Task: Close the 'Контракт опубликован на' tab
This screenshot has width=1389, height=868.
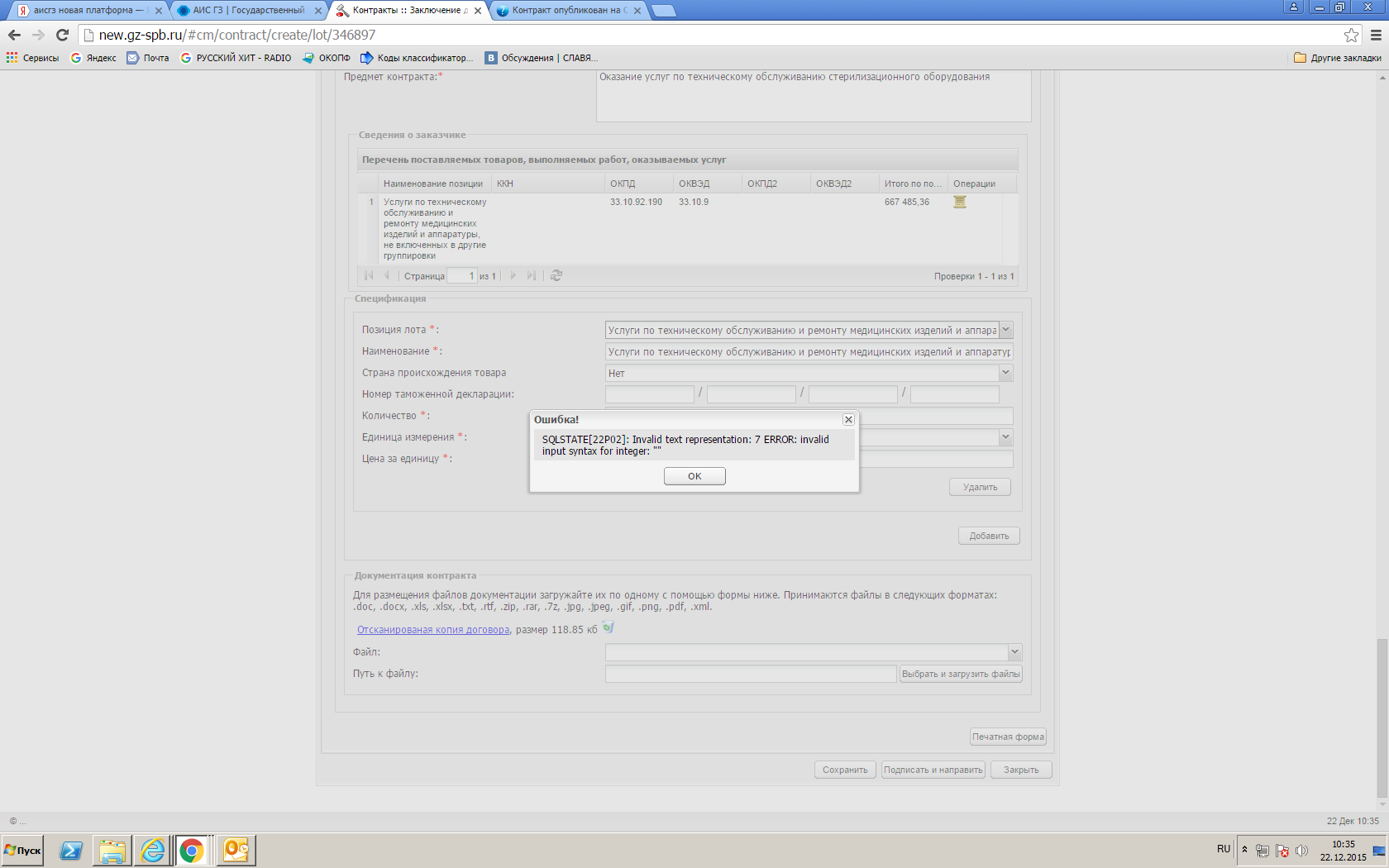Action: [x=637, y=11]
